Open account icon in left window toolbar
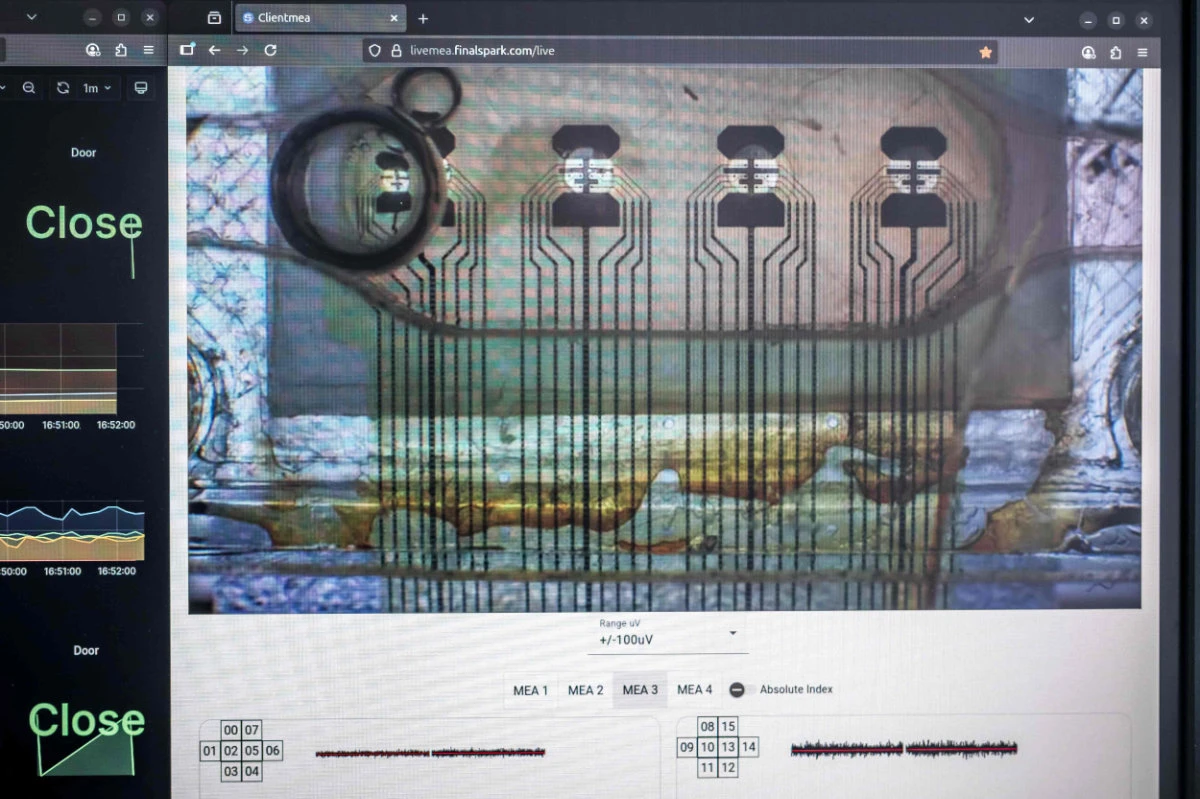Viewport: 1200px width, 799px height. tap(93, 50)
